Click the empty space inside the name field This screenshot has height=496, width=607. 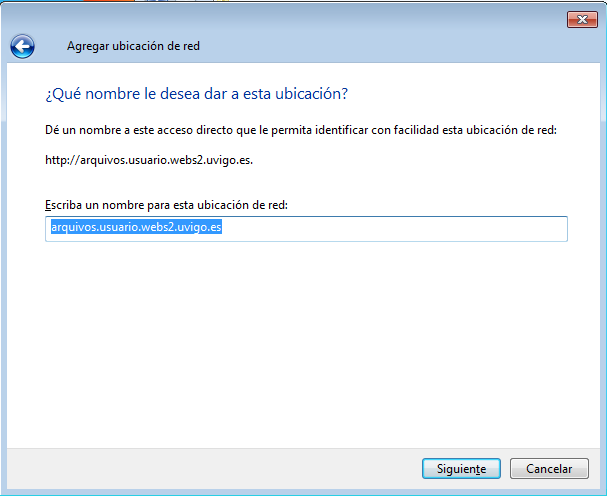tap(400, 229)
